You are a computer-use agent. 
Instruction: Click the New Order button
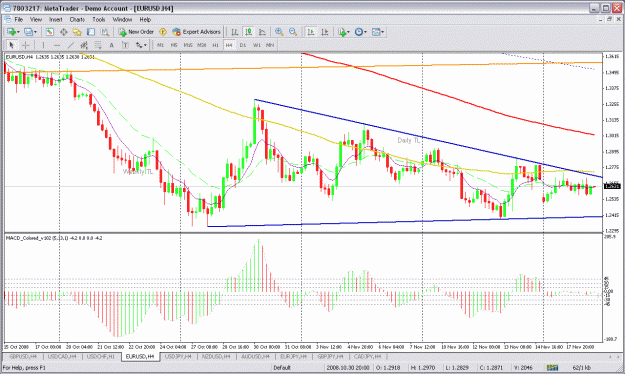click(x=136, y=32)
